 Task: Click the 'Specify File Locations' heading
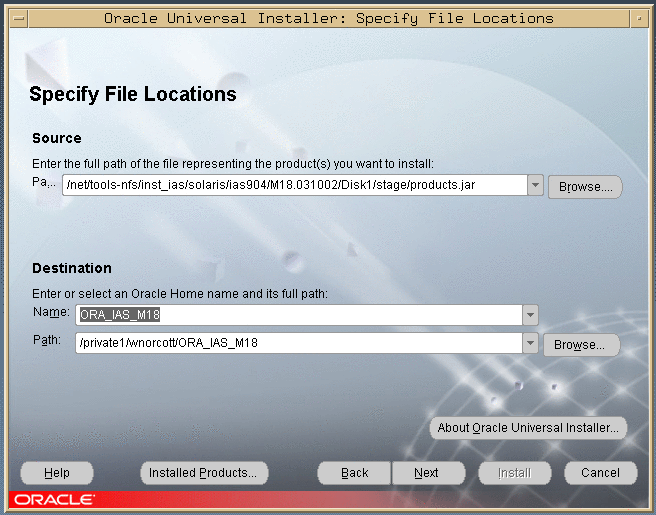(x=133, y=94)
